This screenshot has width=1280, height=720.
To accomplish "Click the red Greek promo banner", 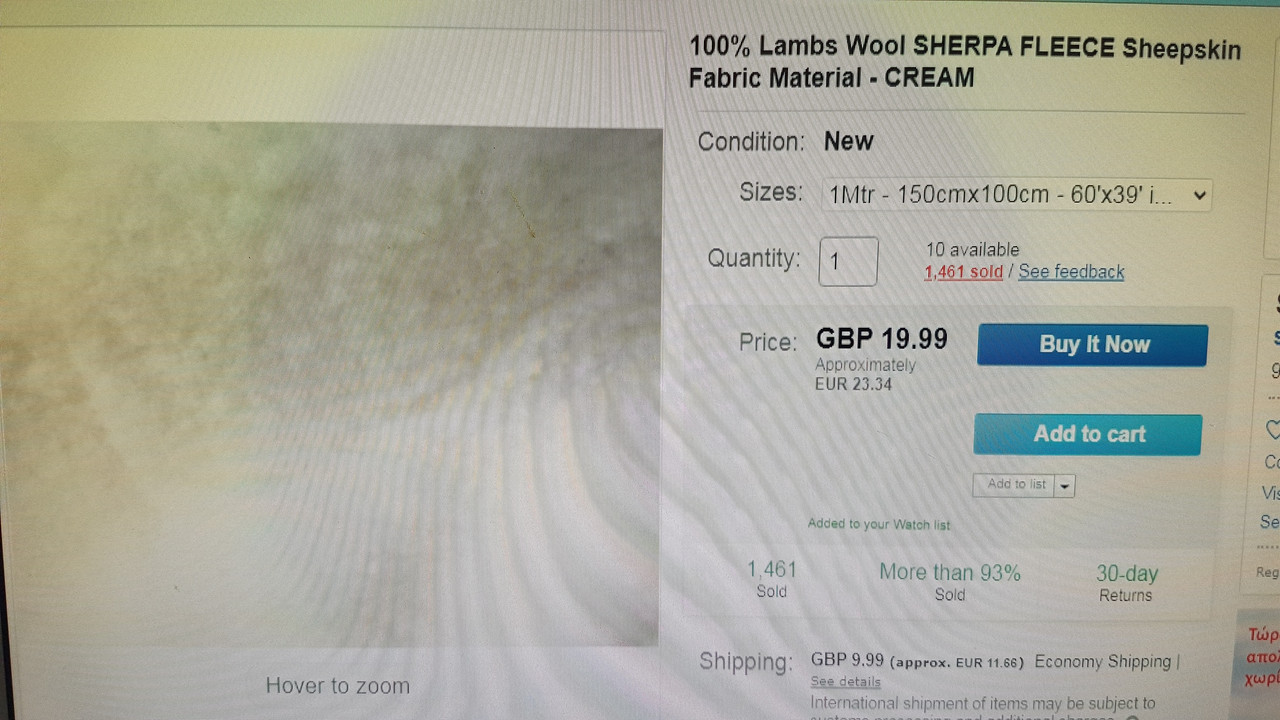I will (1259, 655).
